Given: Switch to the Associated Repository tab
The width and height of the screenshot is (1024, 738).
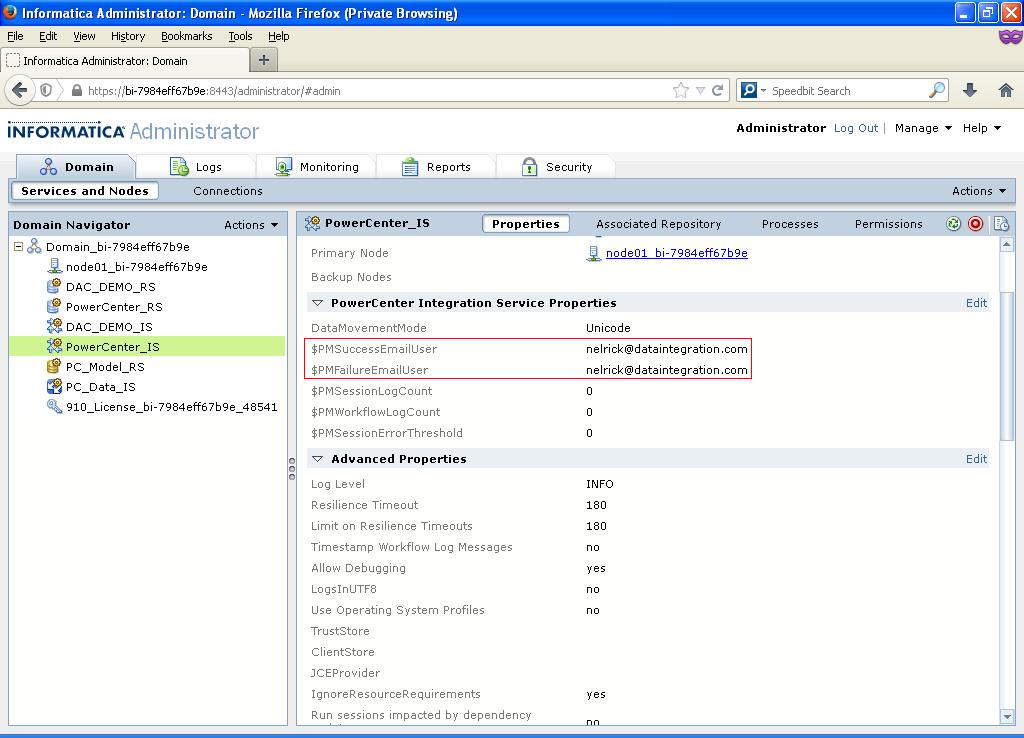Looking at the screenshot, I should [x=658, y=224].
